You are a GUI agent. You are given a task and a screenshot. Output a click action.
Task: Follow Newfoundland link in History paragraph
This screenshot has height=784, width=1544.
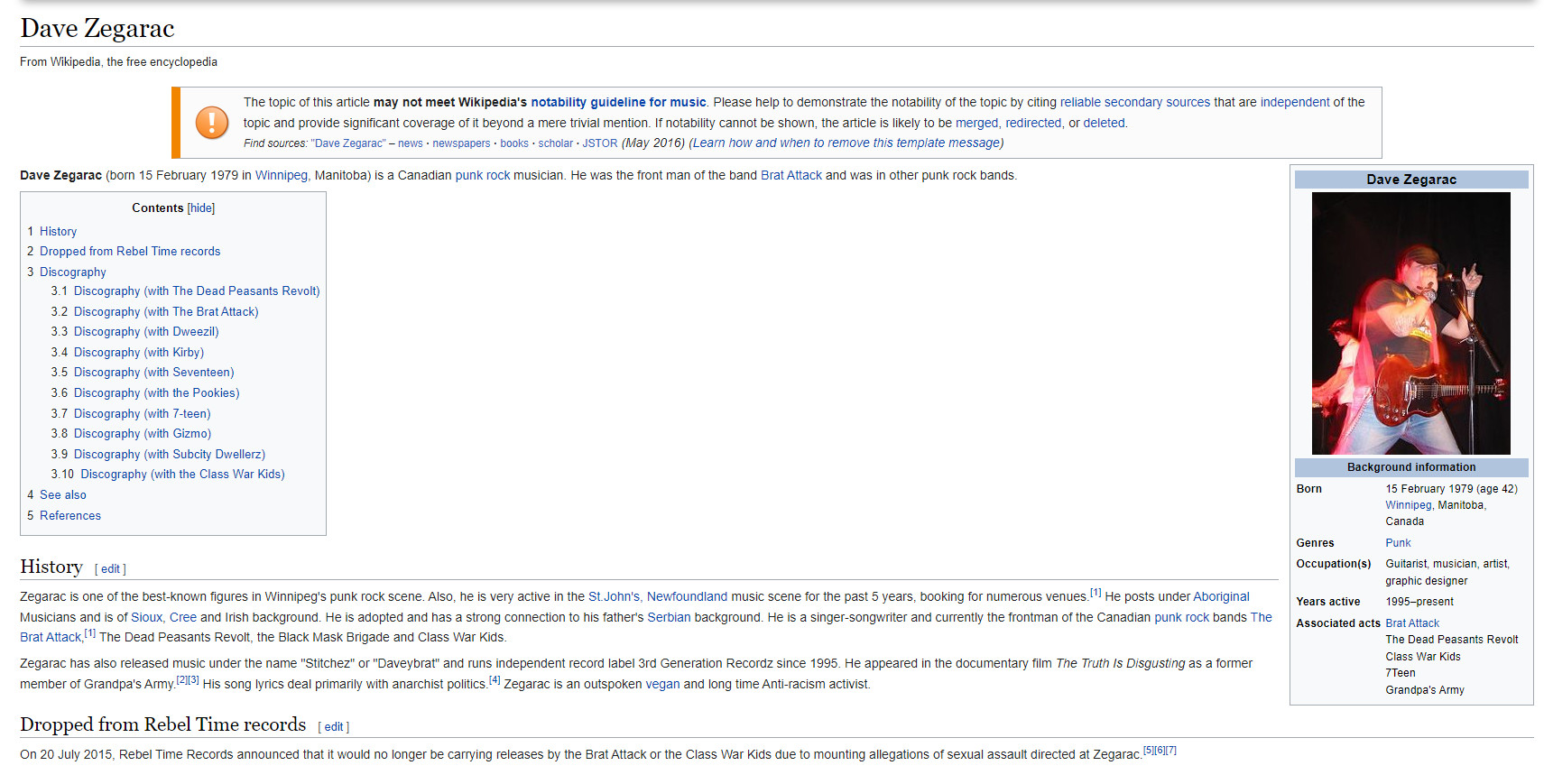click(687, 597)
